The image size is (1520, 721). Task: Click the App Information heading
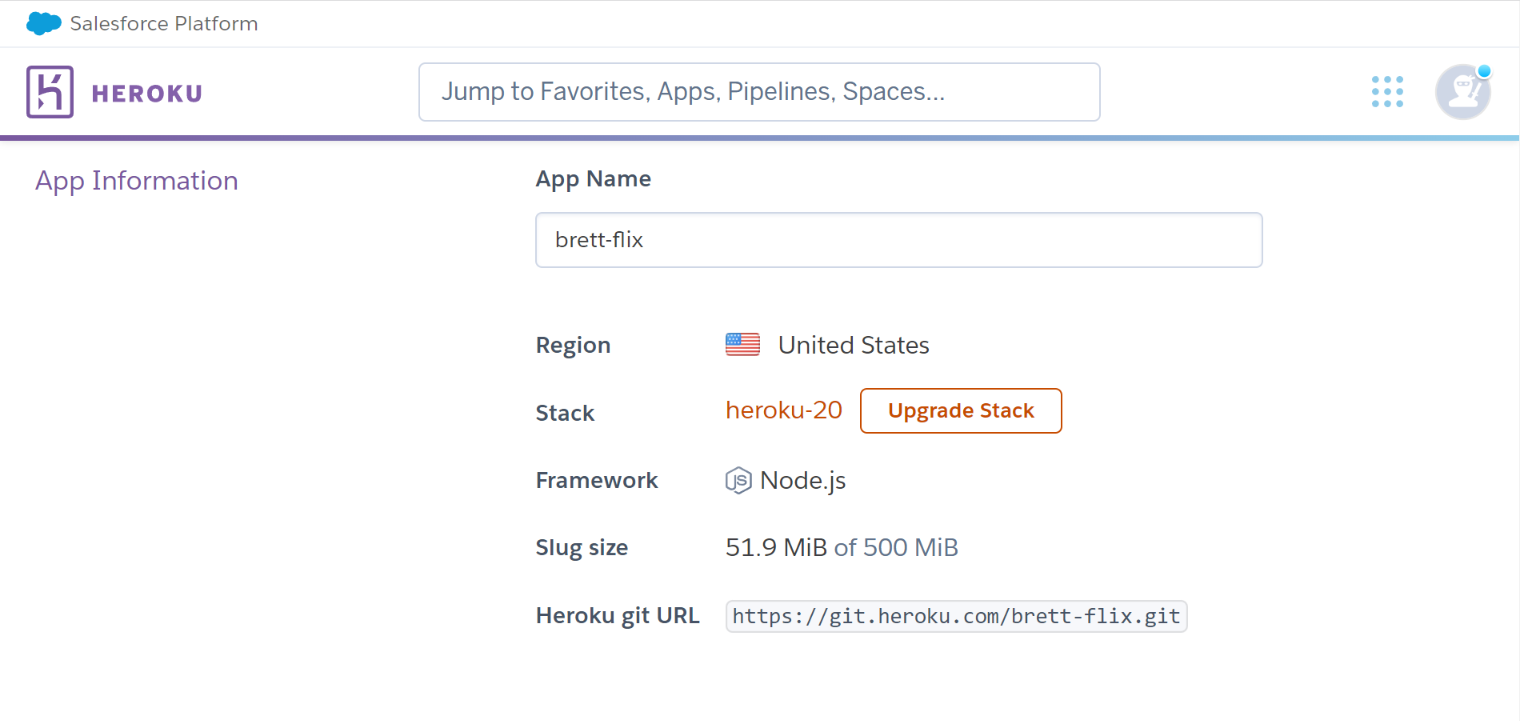(137, 181)
